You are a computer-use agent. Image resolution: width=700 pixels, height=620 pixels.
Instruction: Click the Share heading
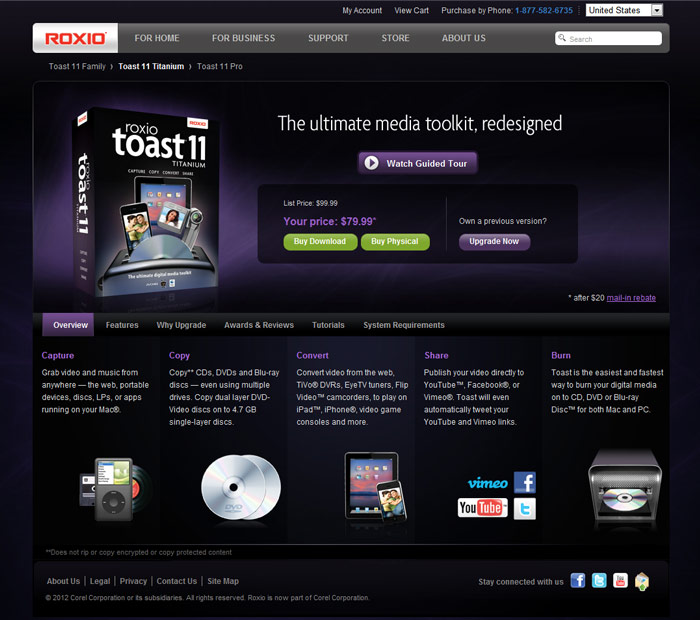pos(436,355)
